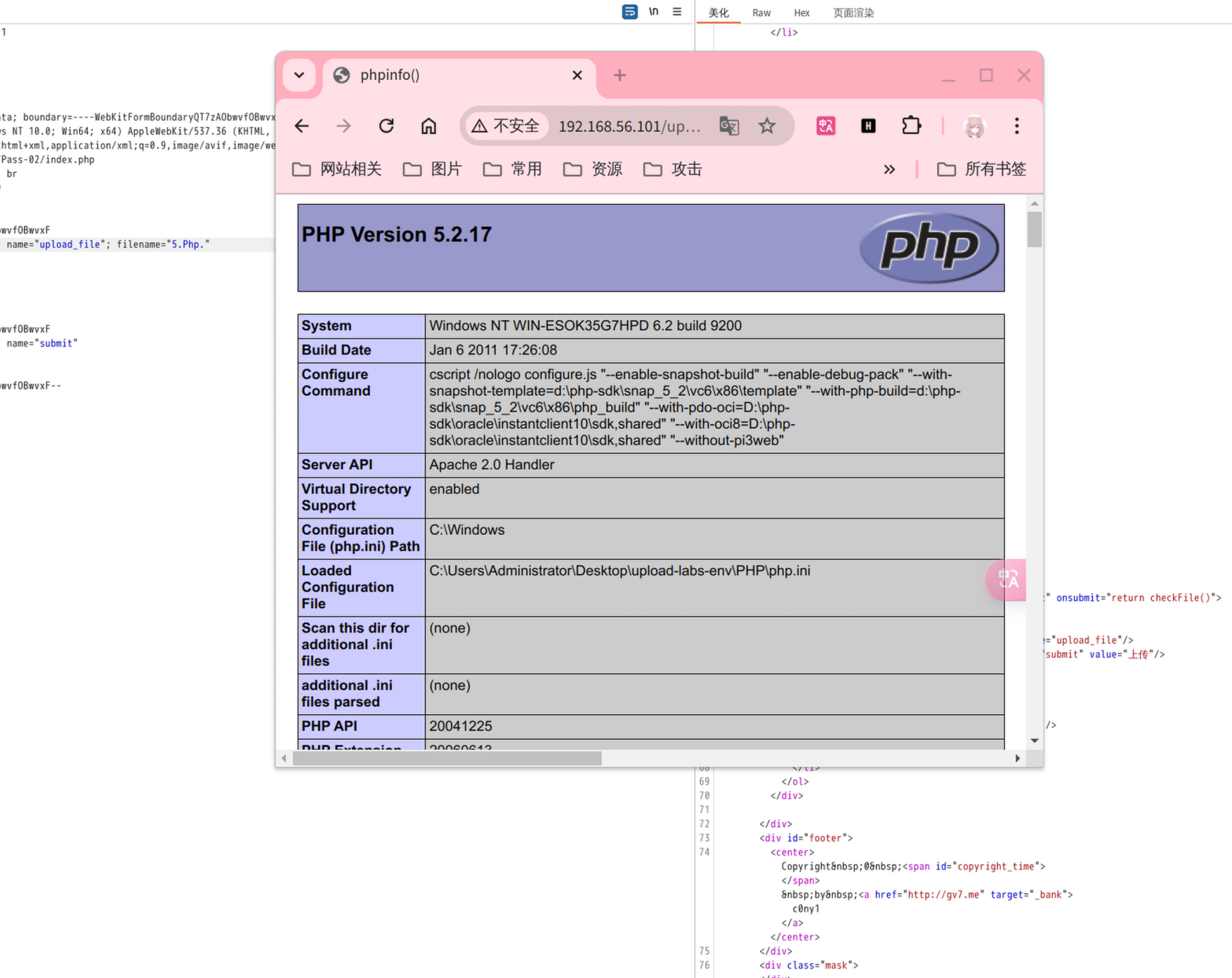
Task: Expand the tab search dropdown chevron
Action: tap(299, 75)
